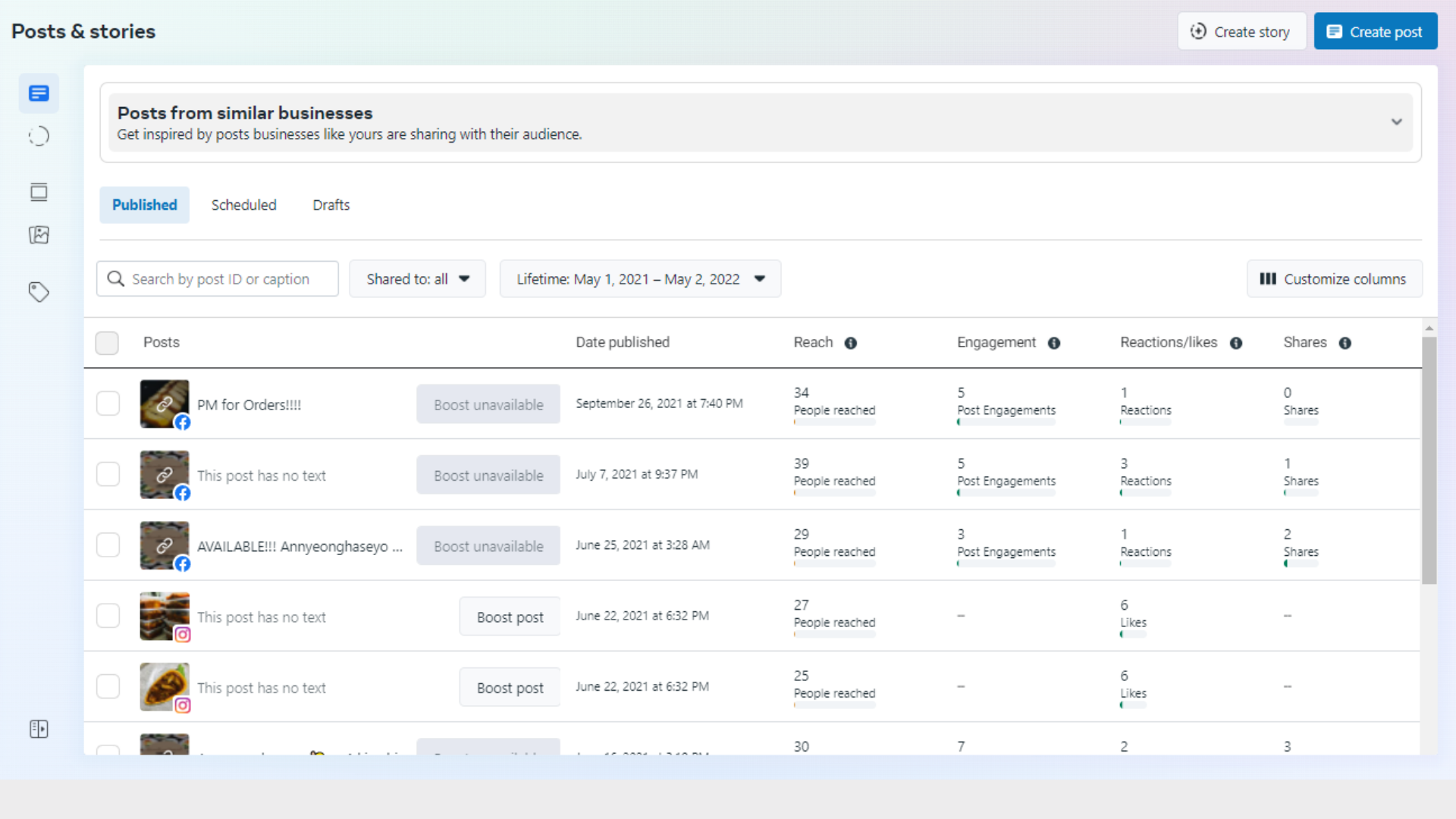1456x819 pixels.
Task: Open the posts icon in left sidebar
Action: [39, 93]
